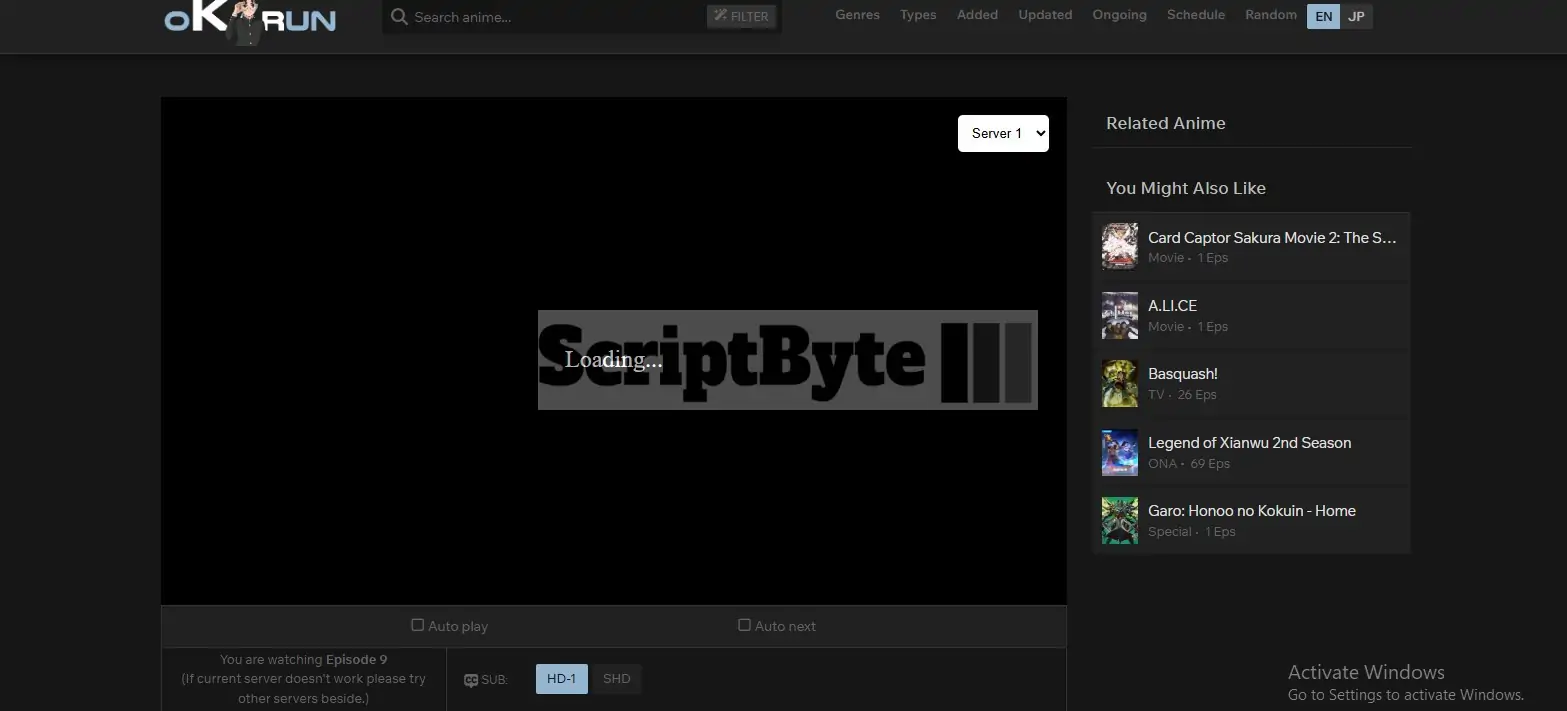Image resolution: width=1567 pixels, height=711 pixels.
Task: Open Card Captor Sakura Movie 2 thumbnail
Action: (x=1119, y=246)
